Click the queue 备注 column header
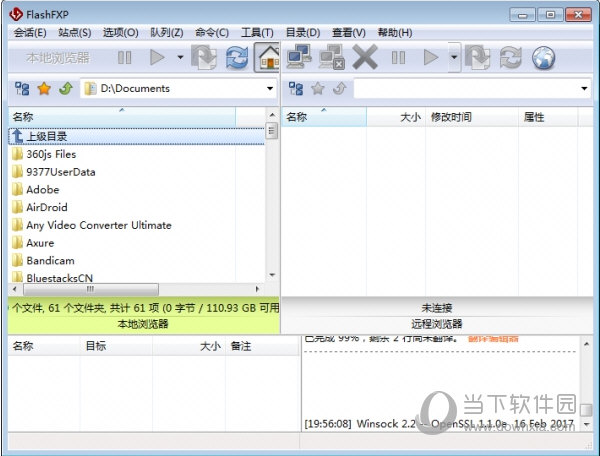The width and height of the screenshot is (600, 456). click(x=262, y=346)
